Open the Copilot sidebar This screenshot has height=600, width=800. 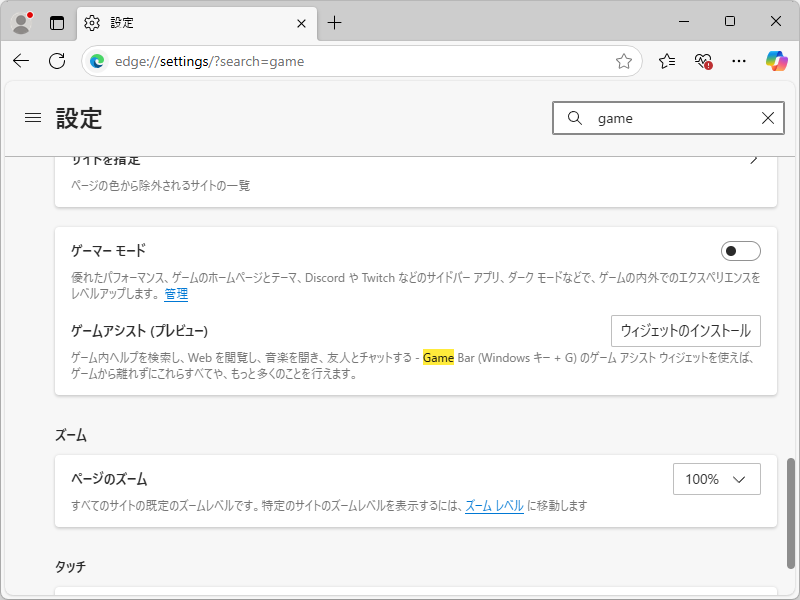tap(777, 61)
